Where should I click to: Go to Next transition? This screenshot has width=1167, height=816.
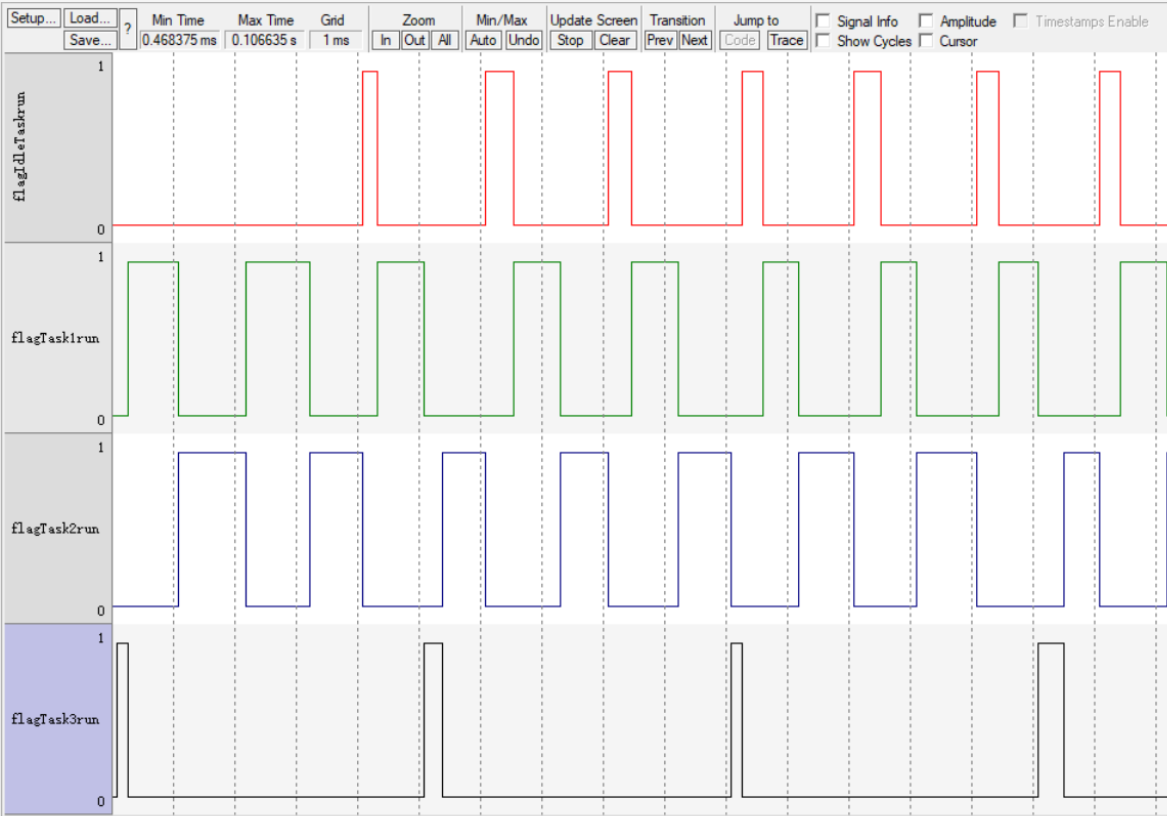(694, 40)
